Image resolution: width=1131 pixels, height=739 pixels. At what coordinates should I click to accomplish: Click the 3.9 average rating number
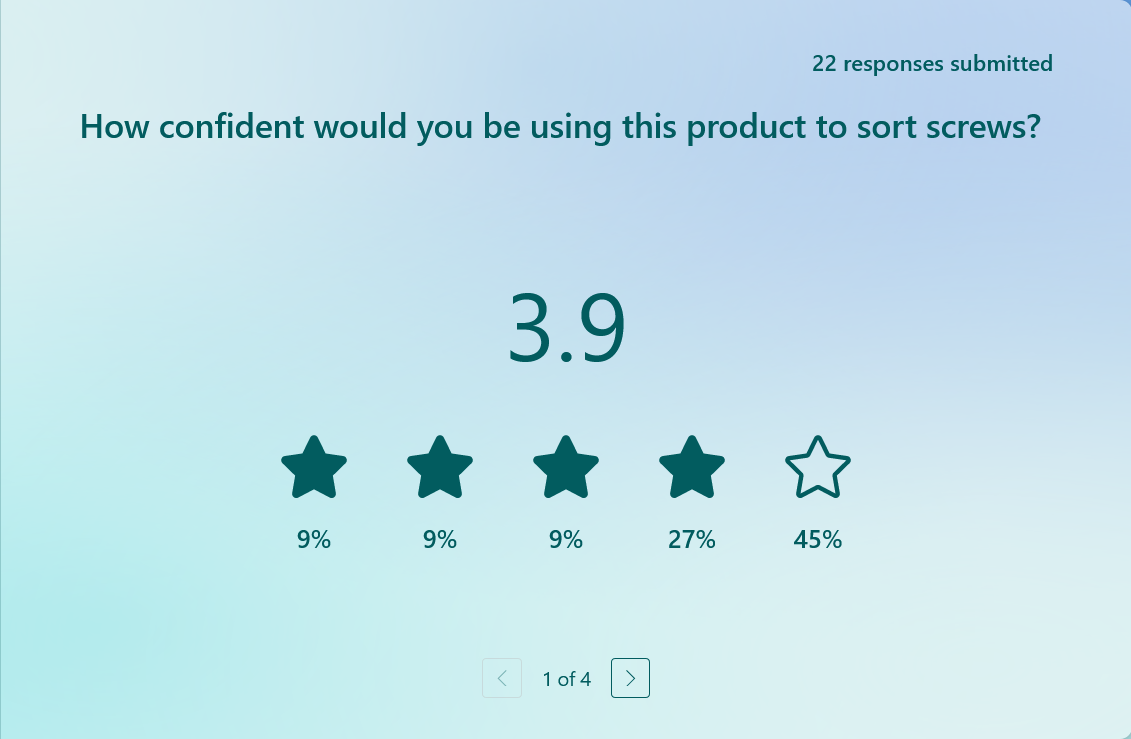[566, 329]
